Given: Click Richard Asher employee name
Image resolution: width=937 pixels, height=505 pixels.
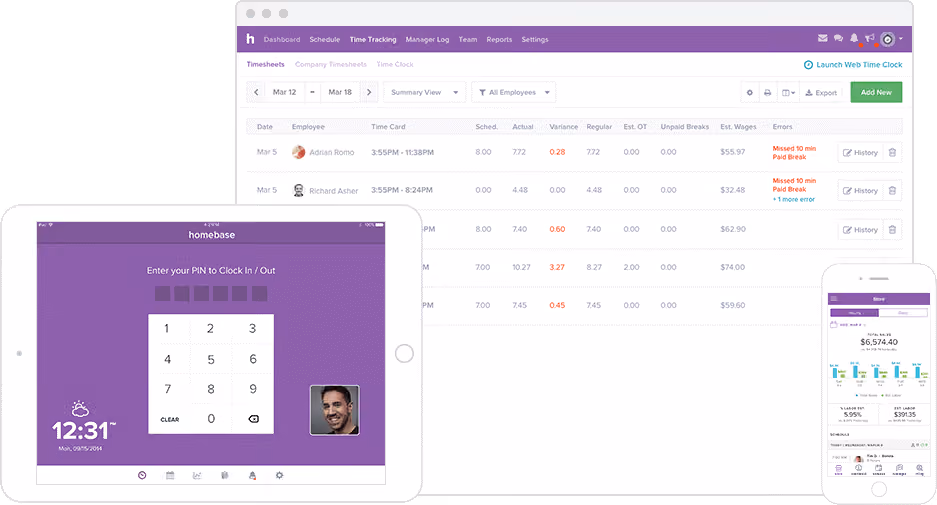Looking at the screenshot, I should (x=333, y=191).
